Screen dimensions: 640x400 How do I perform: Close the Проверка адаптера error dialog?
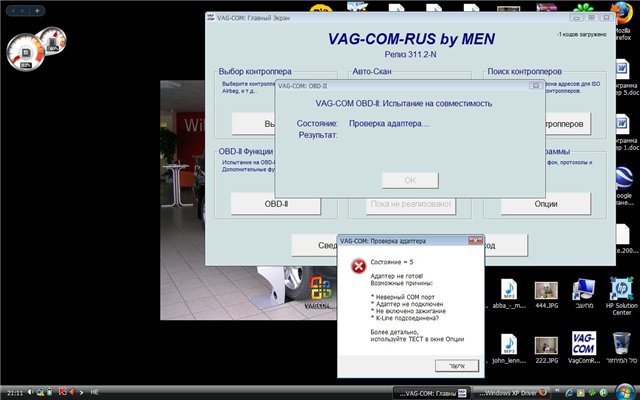475,241
